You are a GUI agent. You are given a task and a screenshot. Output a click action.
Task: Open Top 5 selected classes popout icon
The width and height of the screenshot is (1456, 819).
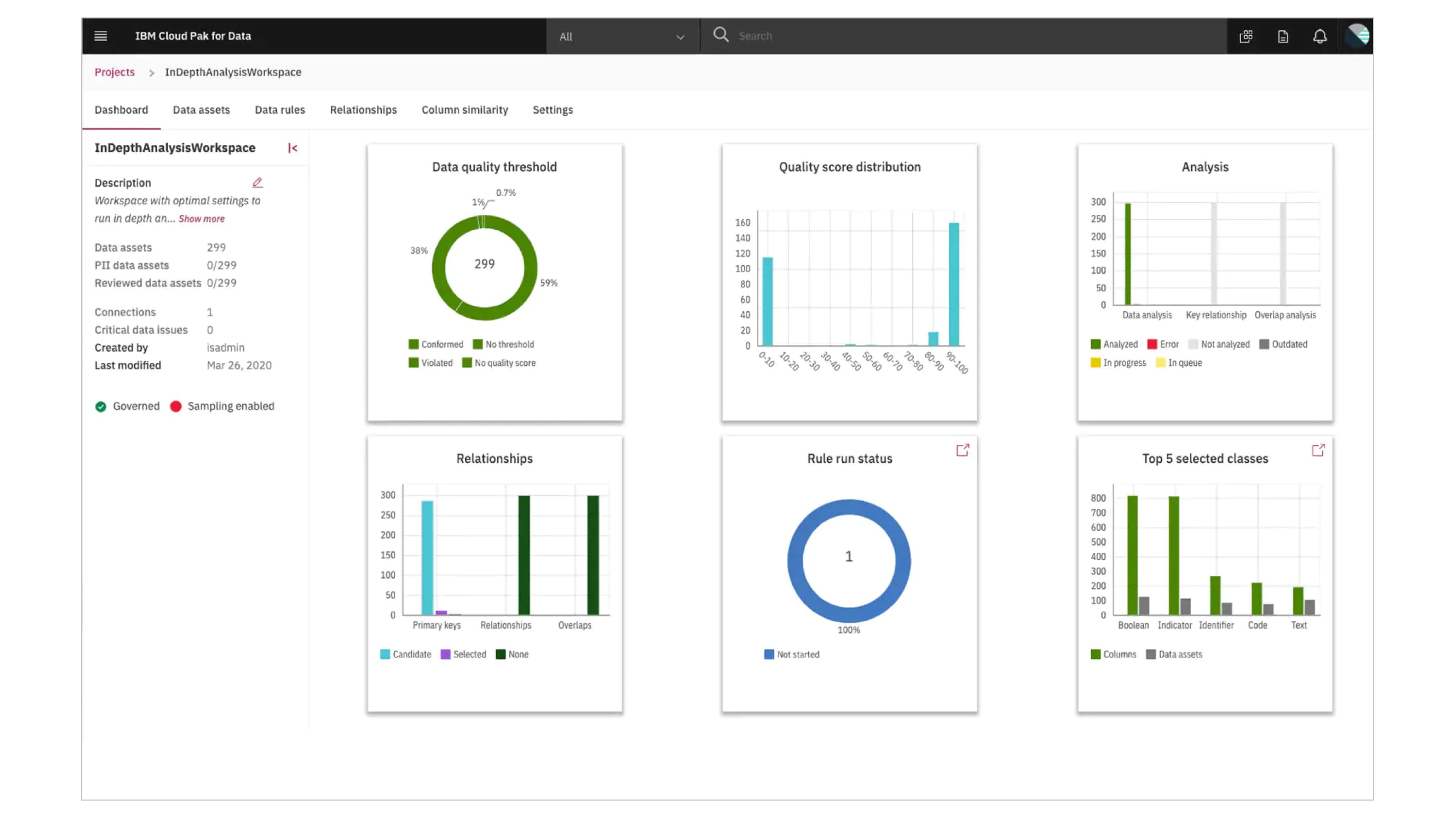point(1318,450)
